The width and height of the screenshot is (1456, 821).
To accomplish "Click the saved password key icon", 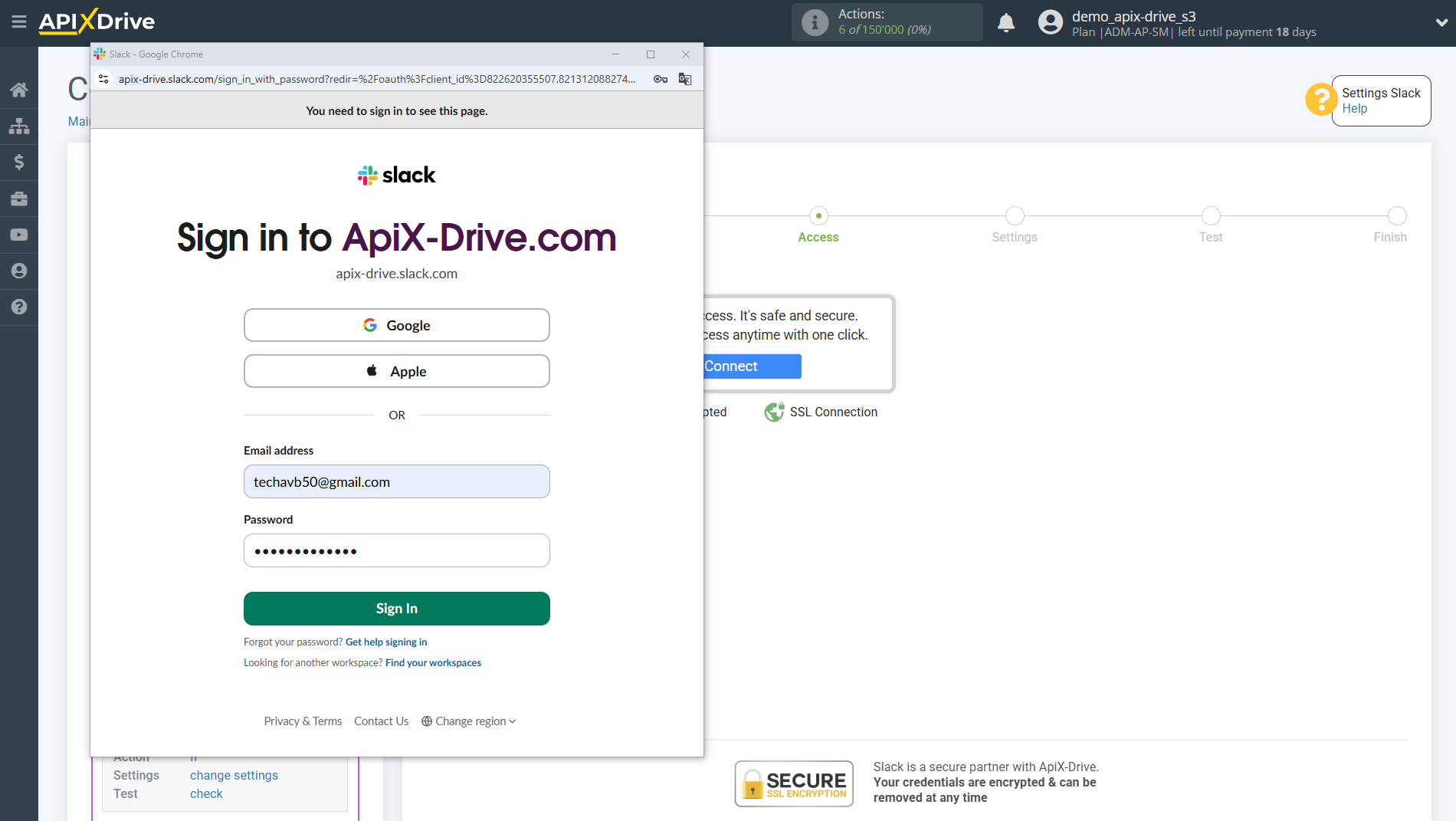I will [661, 79].
